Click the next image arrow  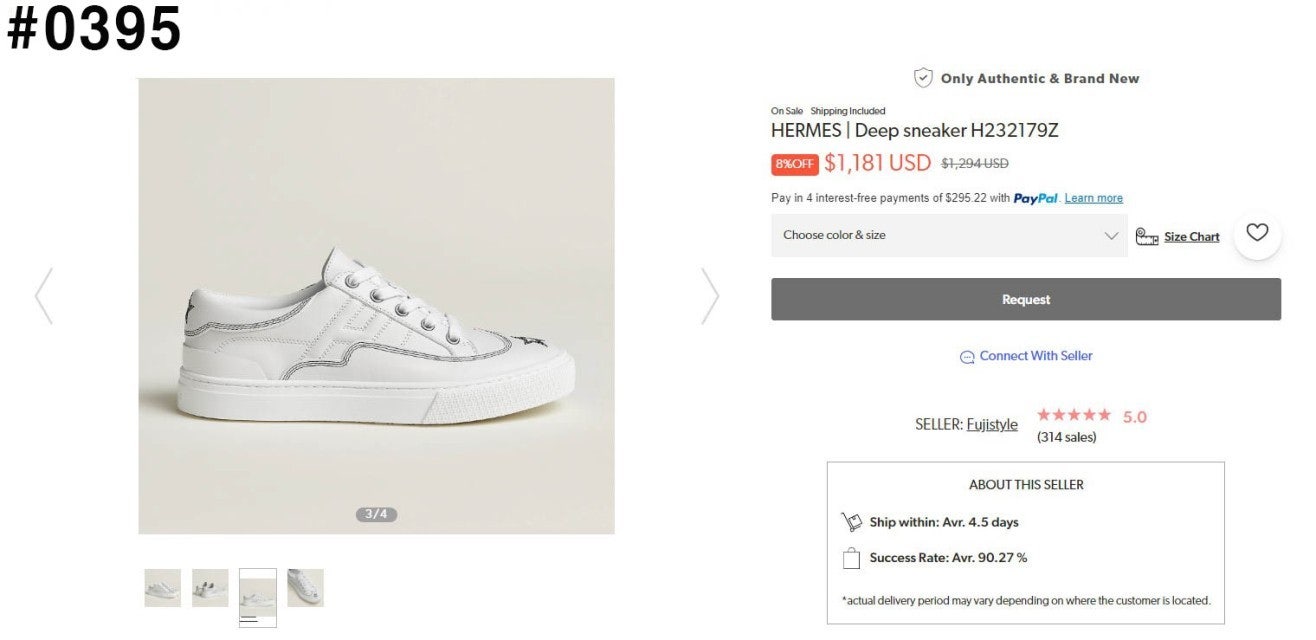(709, 296)
